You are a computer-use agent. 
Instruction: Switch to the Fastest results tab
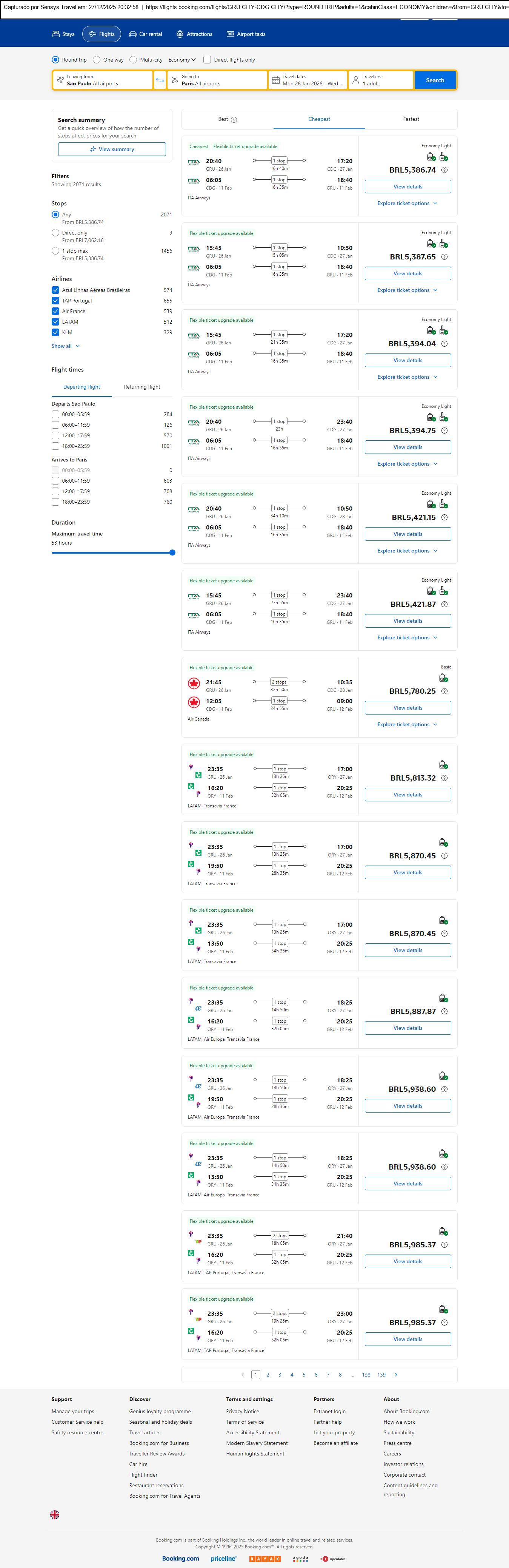click(411, 119)
